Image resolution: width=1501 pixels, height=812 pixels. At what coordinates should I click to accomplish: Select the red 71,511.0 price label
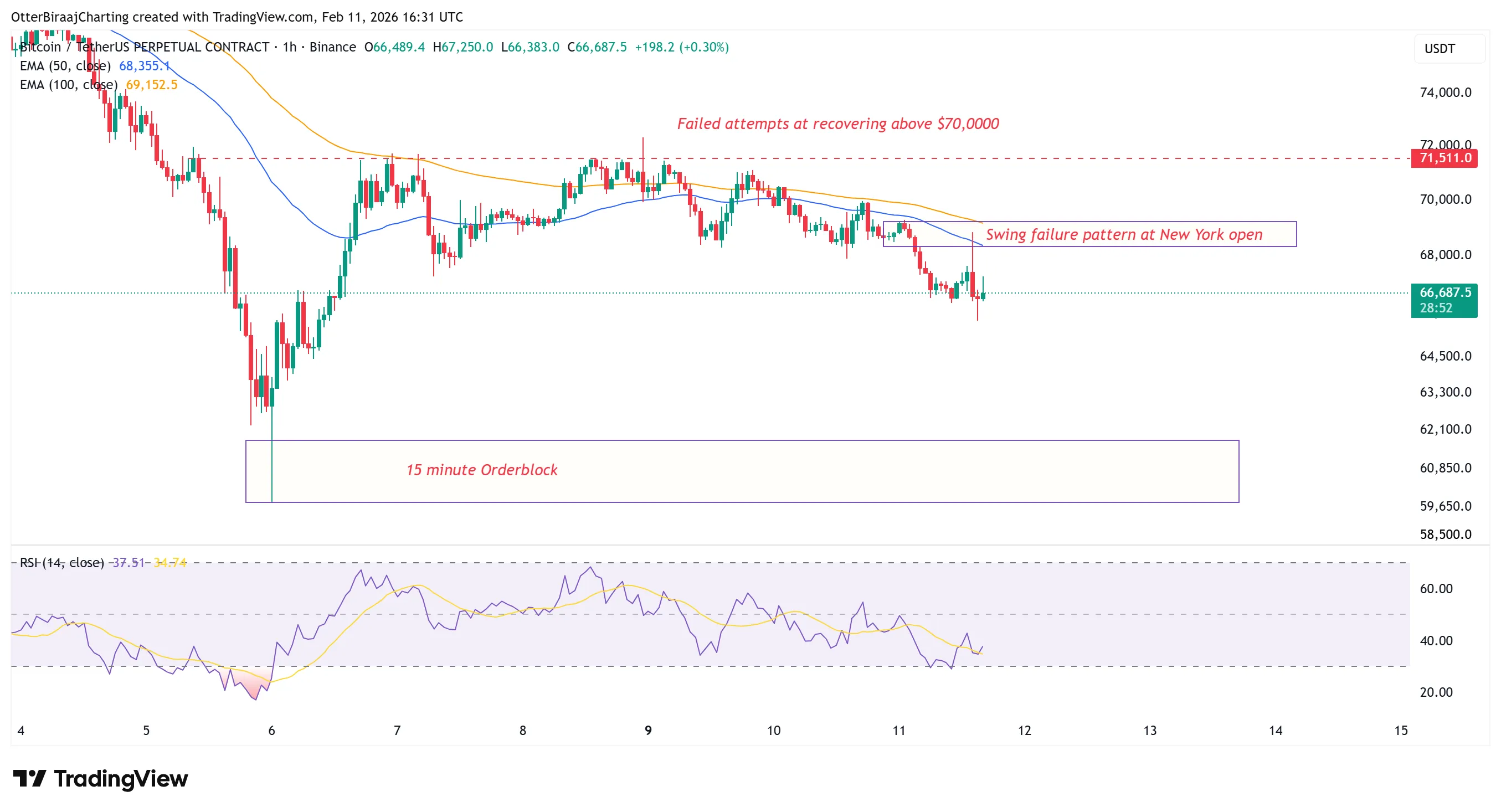1445,158
